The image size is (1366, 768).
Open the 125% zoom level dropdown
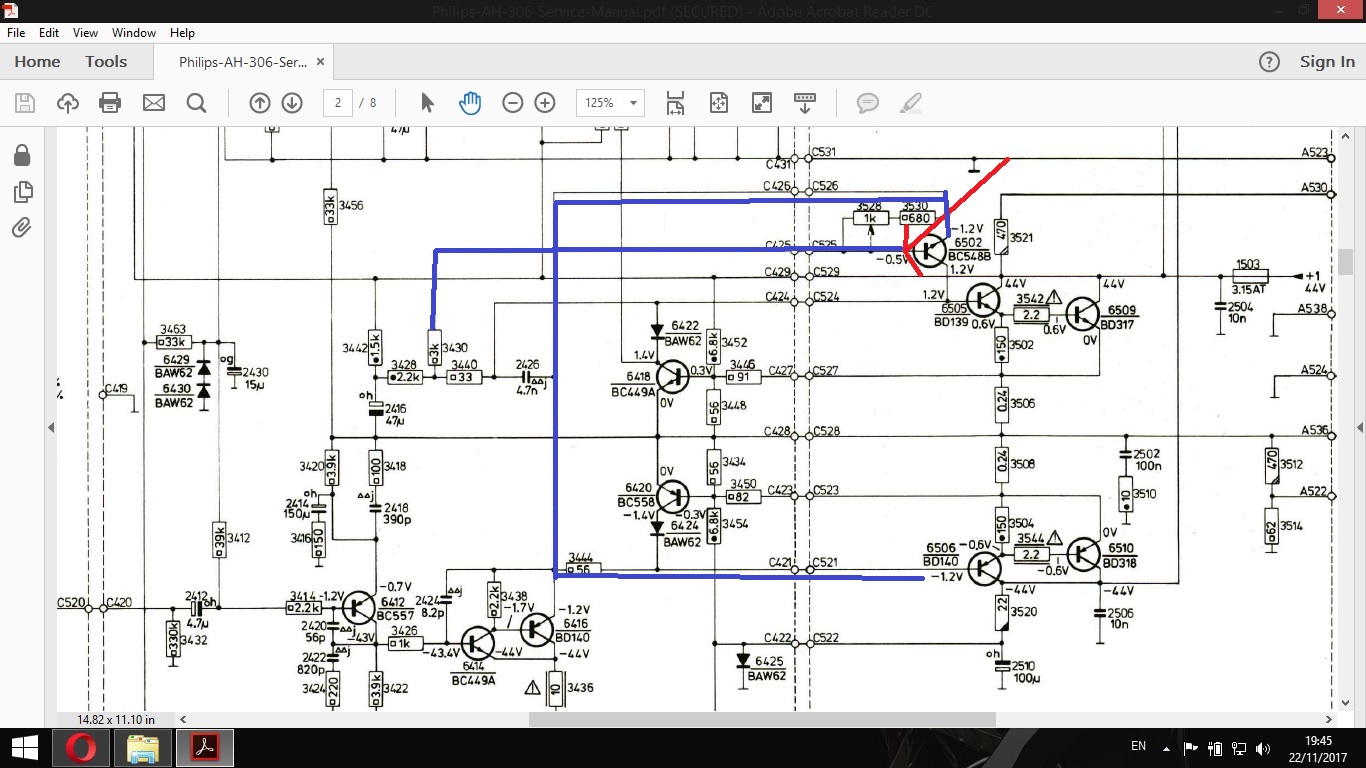[x=632, y=103]
